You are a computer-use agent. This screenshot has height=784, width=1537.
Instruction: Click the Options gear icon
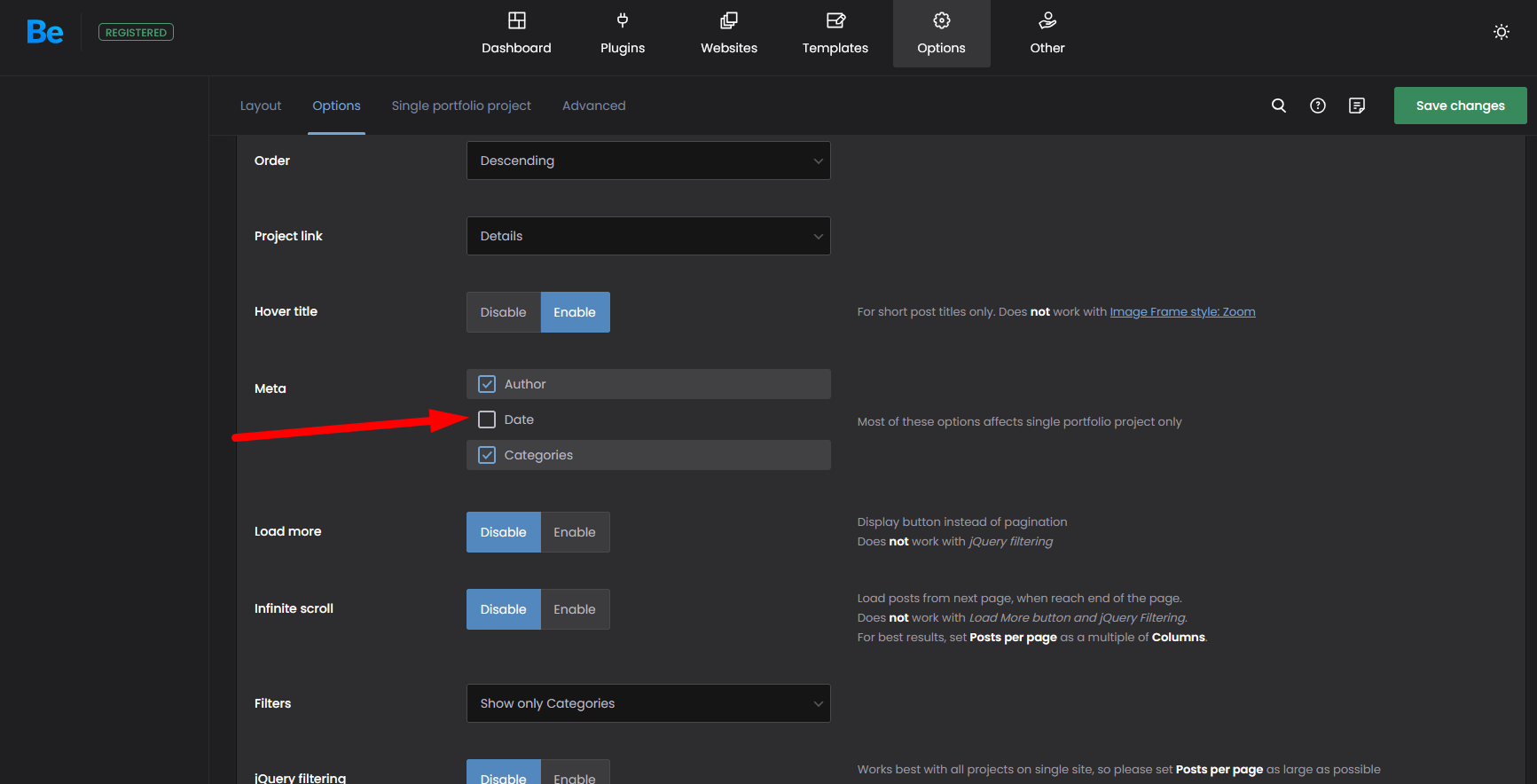[942, 20]
